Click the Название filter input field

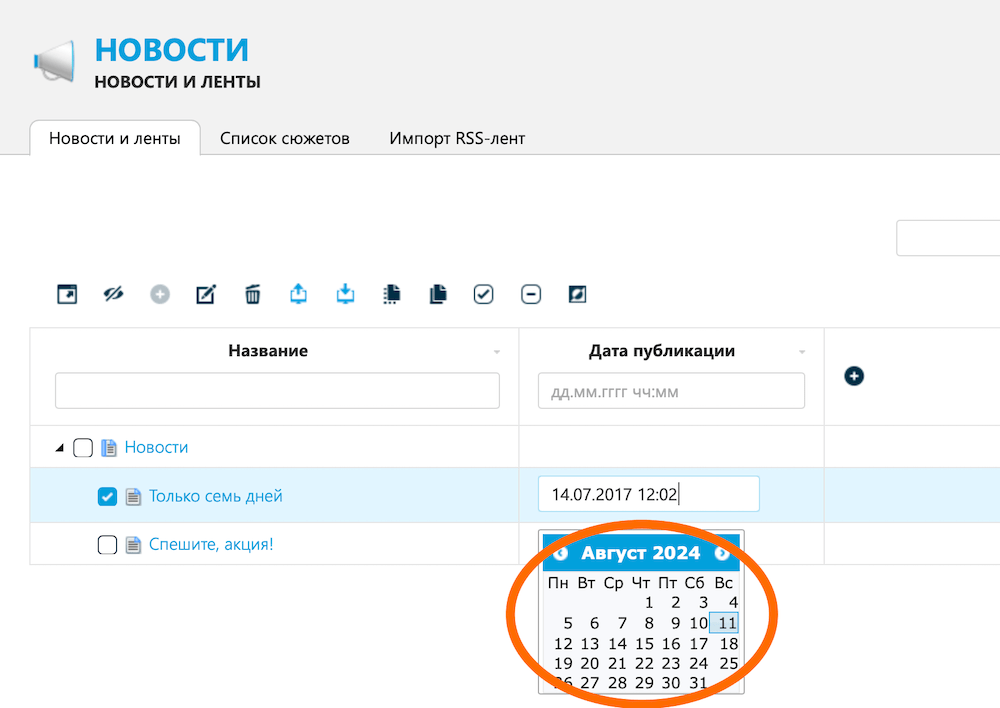pyautogui.click(x=277, y=390)
